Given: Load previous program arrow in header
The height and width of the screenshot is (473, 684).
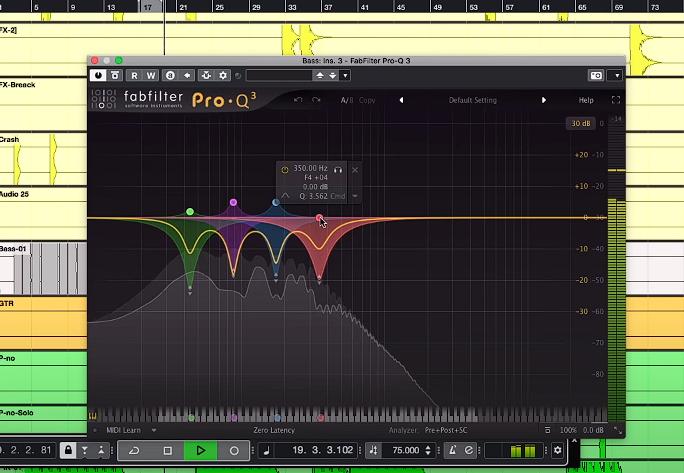Looking at the screenshot, I should coord(320,75).
